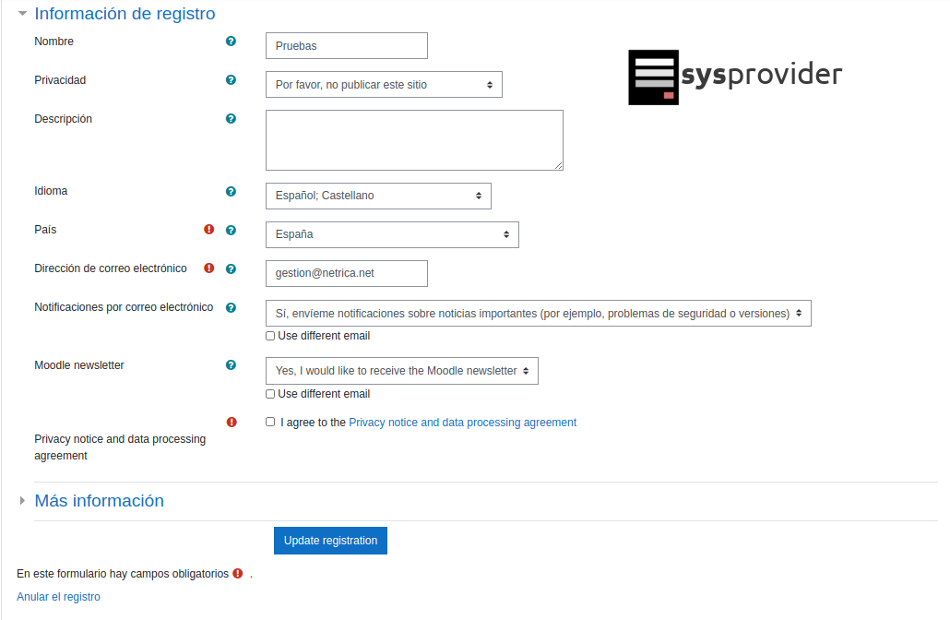Click the sysprovider logo
The image size is (950, 620).
point(735,77)
